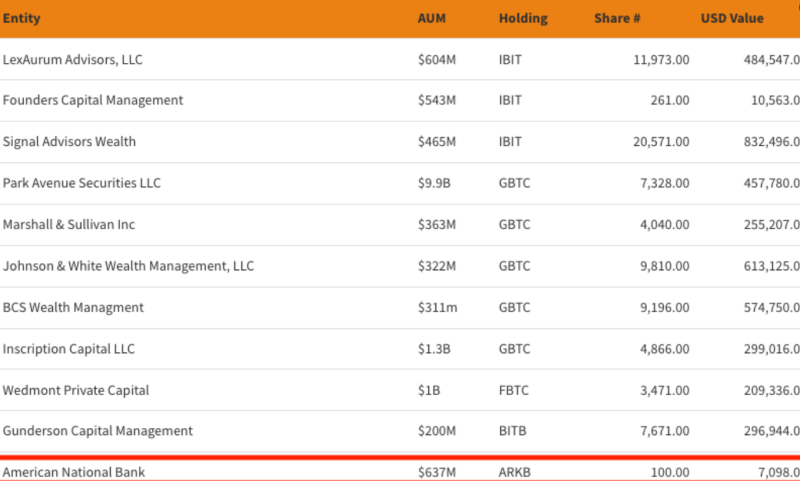
Task: Click USD value starting 613,125
Action: coord(771,266)
